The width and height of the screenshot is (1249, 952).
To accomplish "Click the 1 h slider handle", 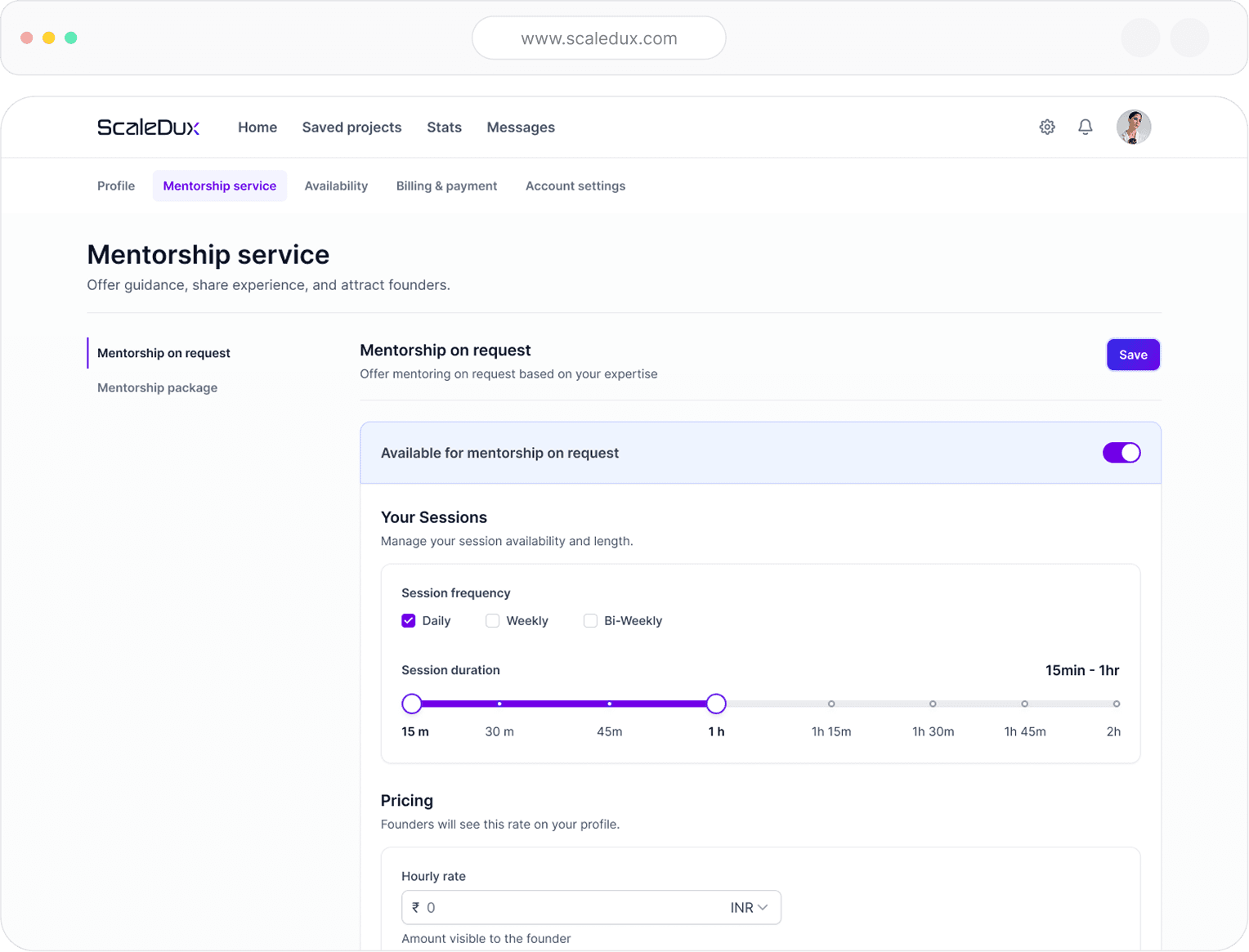I will tap(716, 704).
